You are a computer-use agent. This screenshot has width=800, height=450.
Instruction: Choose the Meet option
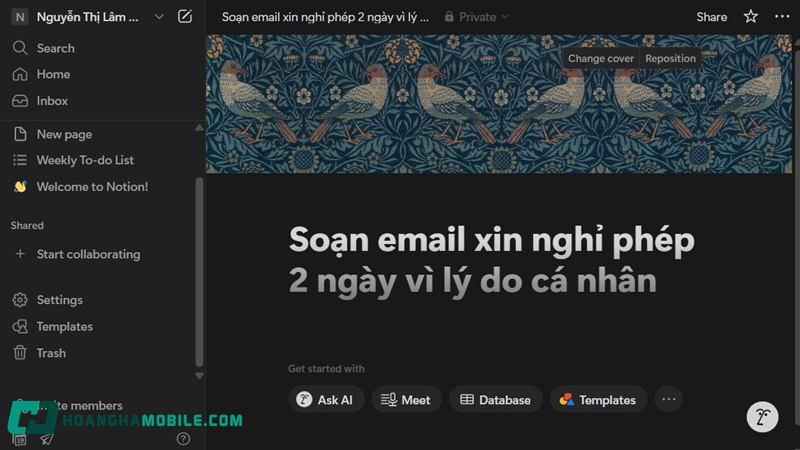(407, 400)
